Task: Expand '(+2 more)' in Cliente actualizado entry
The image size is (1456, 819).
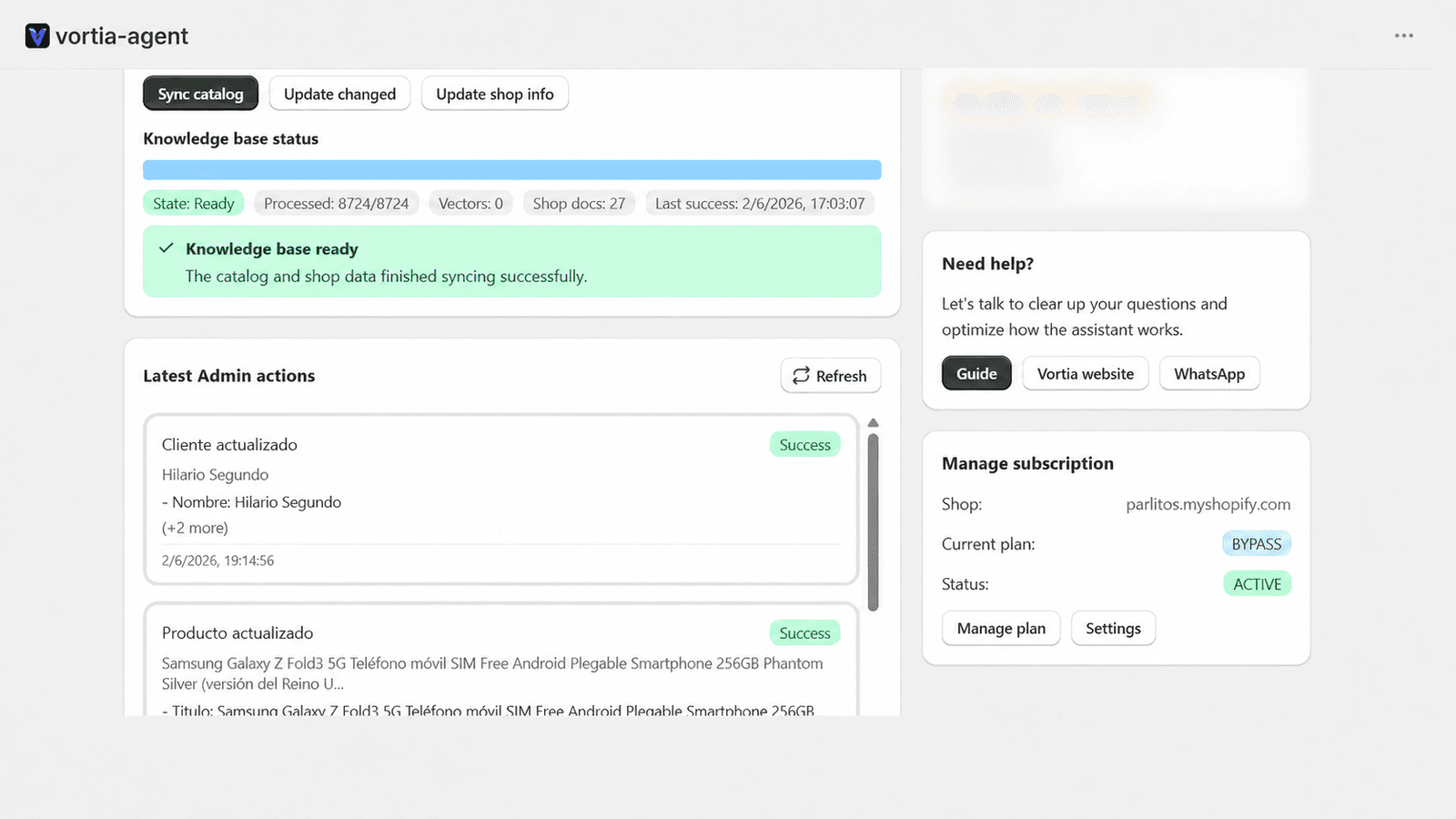Action: point(195,528)
